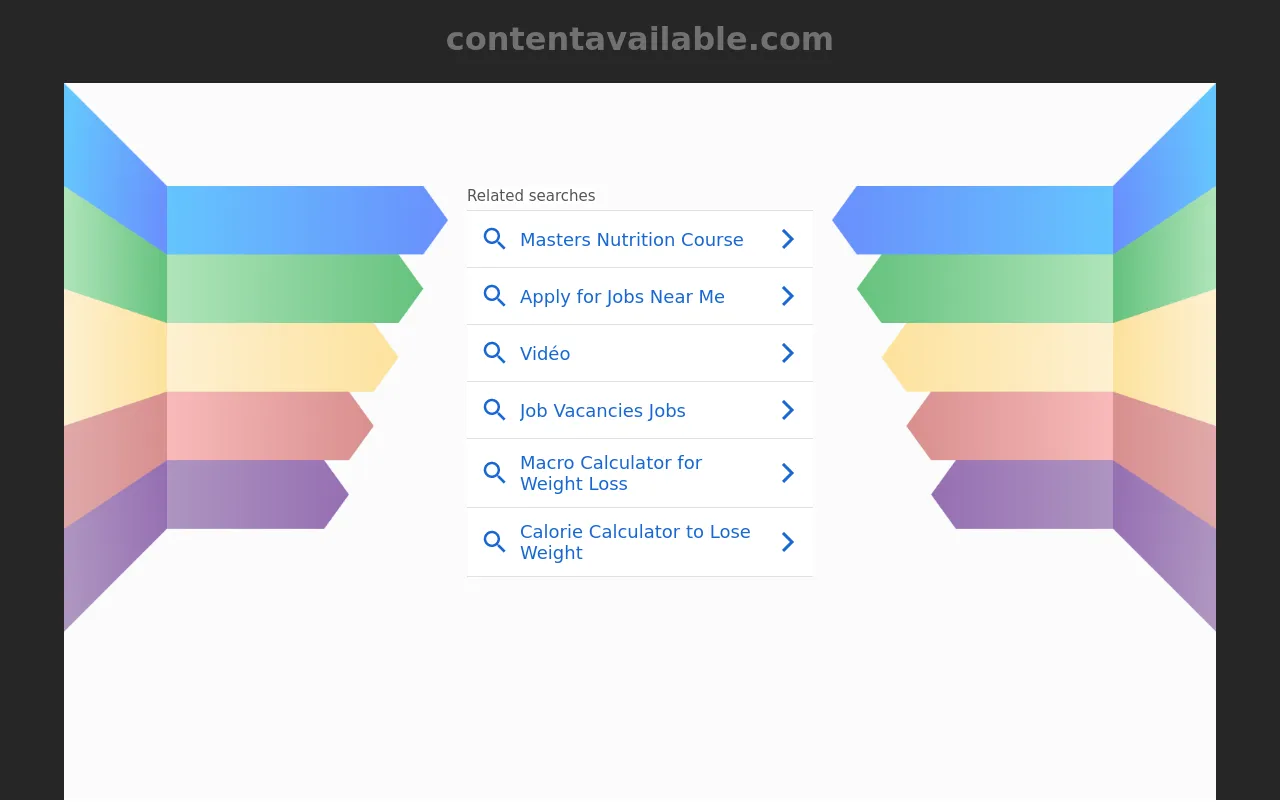Click search icon beside Masters Nutrition Course
This screenshot has width=1280, height=804.
tap(494, 239)
